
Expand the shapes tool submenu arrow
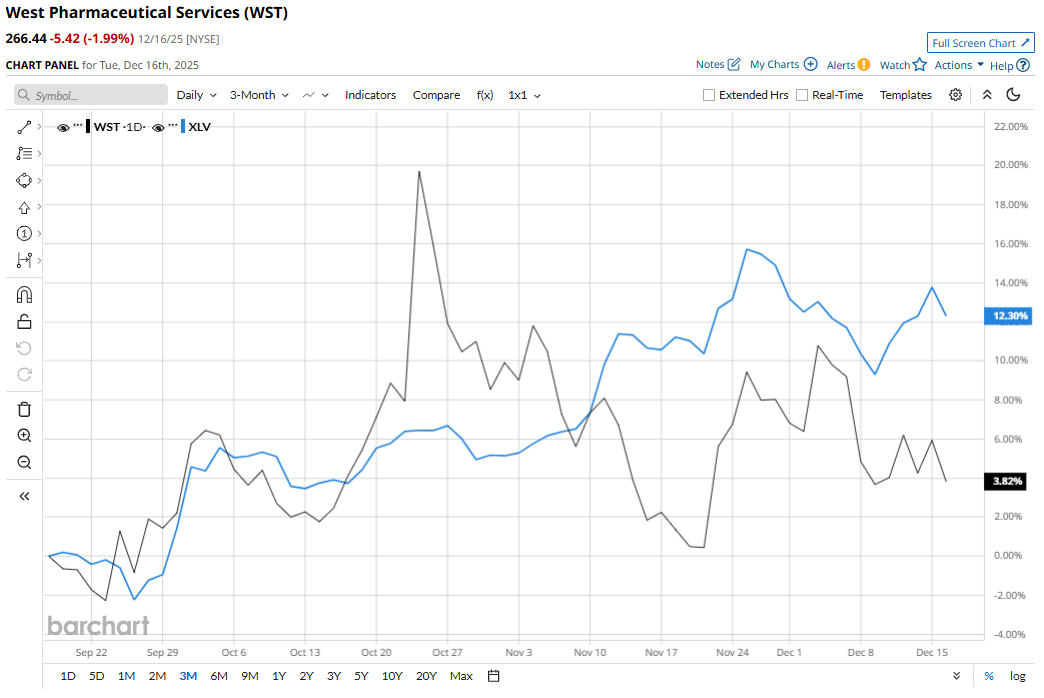coord(39,180)
